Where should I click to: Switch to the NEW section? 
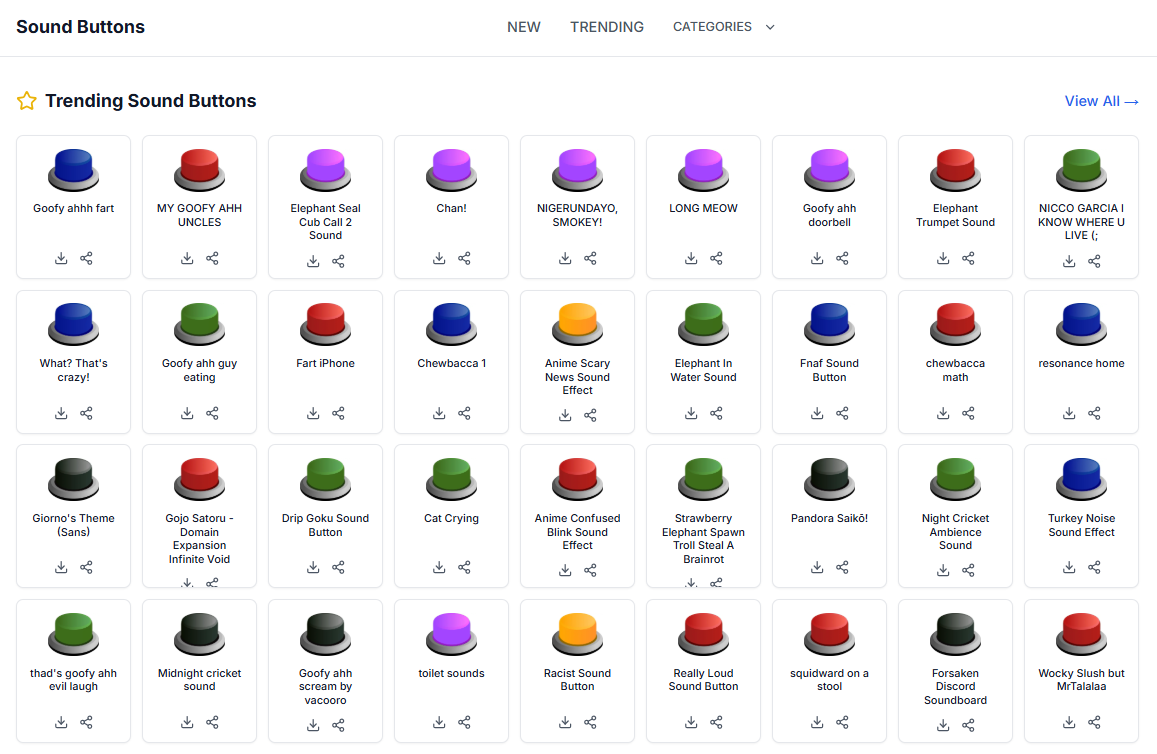pos(524,27)
